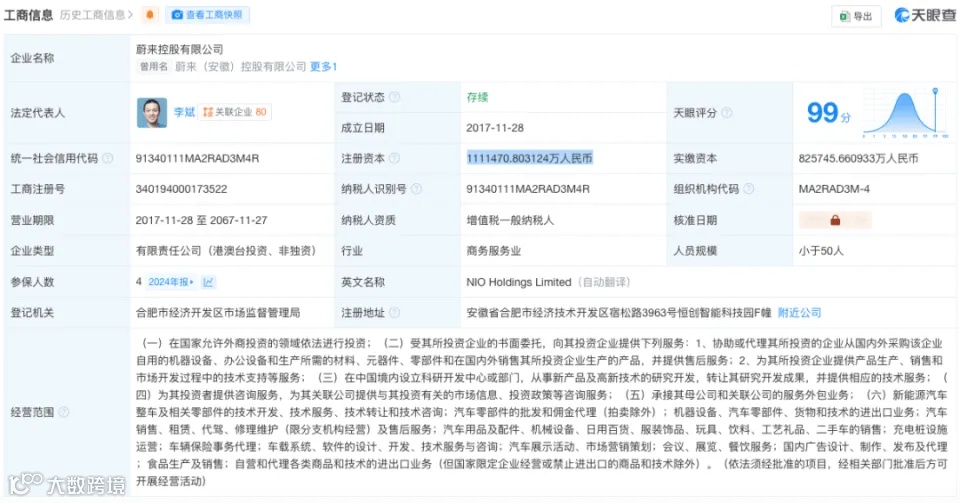Click help icon beside 经营范围
This screenshot has height=503, width=960.
(x=64, y=412)
